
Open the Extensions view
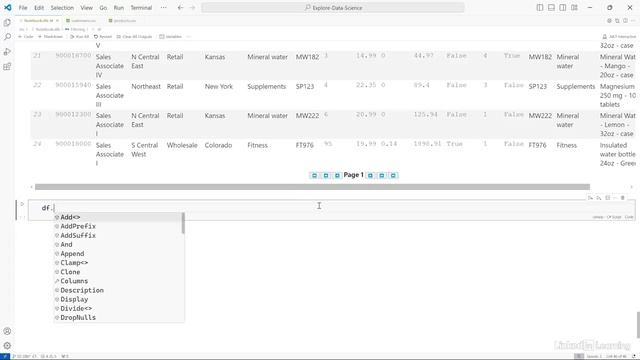point(7,67)
